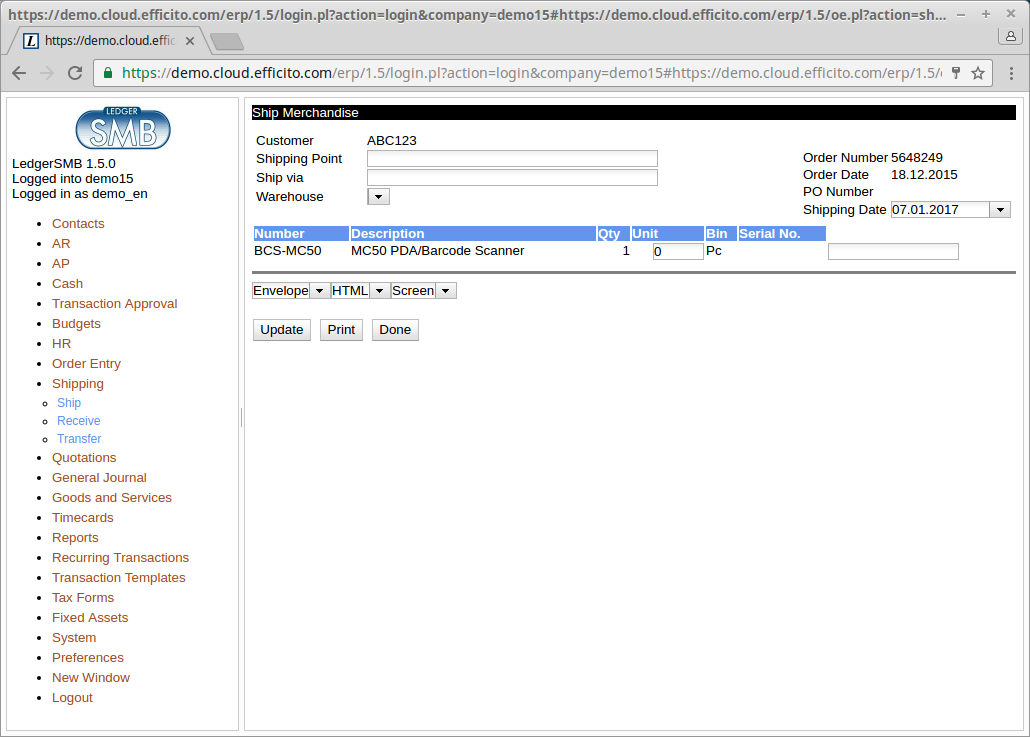
Task: Click the browser reload icon
Action: point(75,73)
